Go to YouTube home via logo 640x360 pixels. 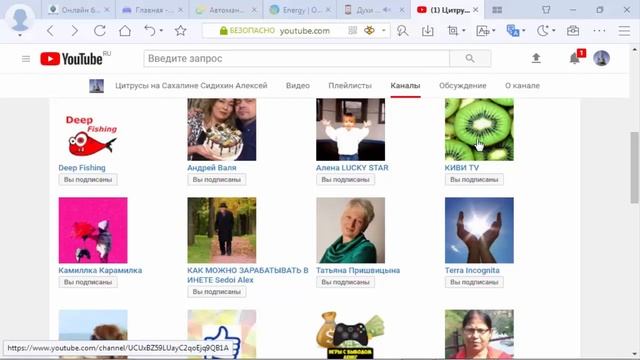71,59
